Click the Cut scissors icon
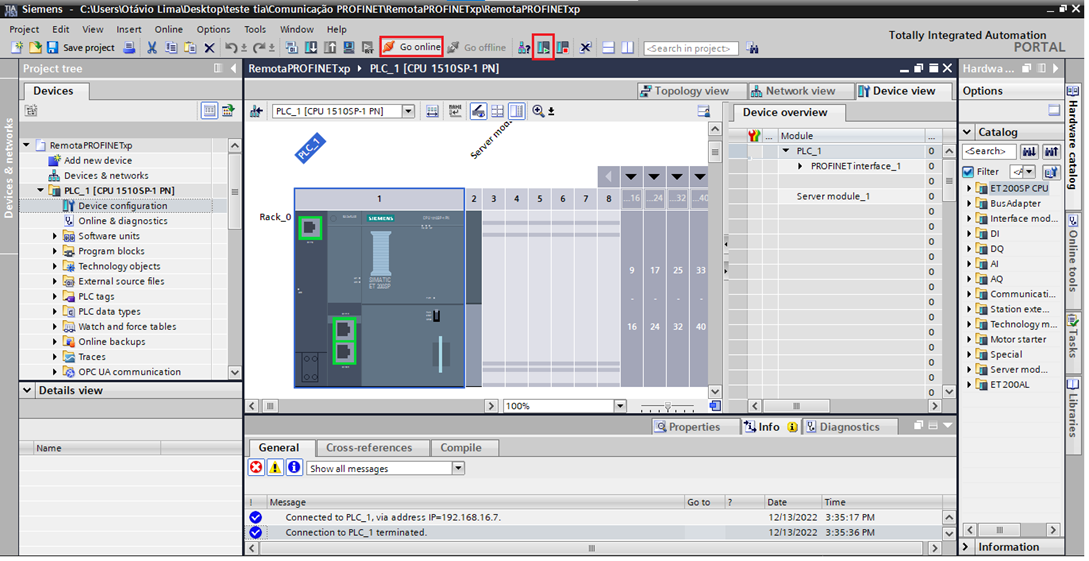Viewport: 1089px width, 561px height. 152,47
